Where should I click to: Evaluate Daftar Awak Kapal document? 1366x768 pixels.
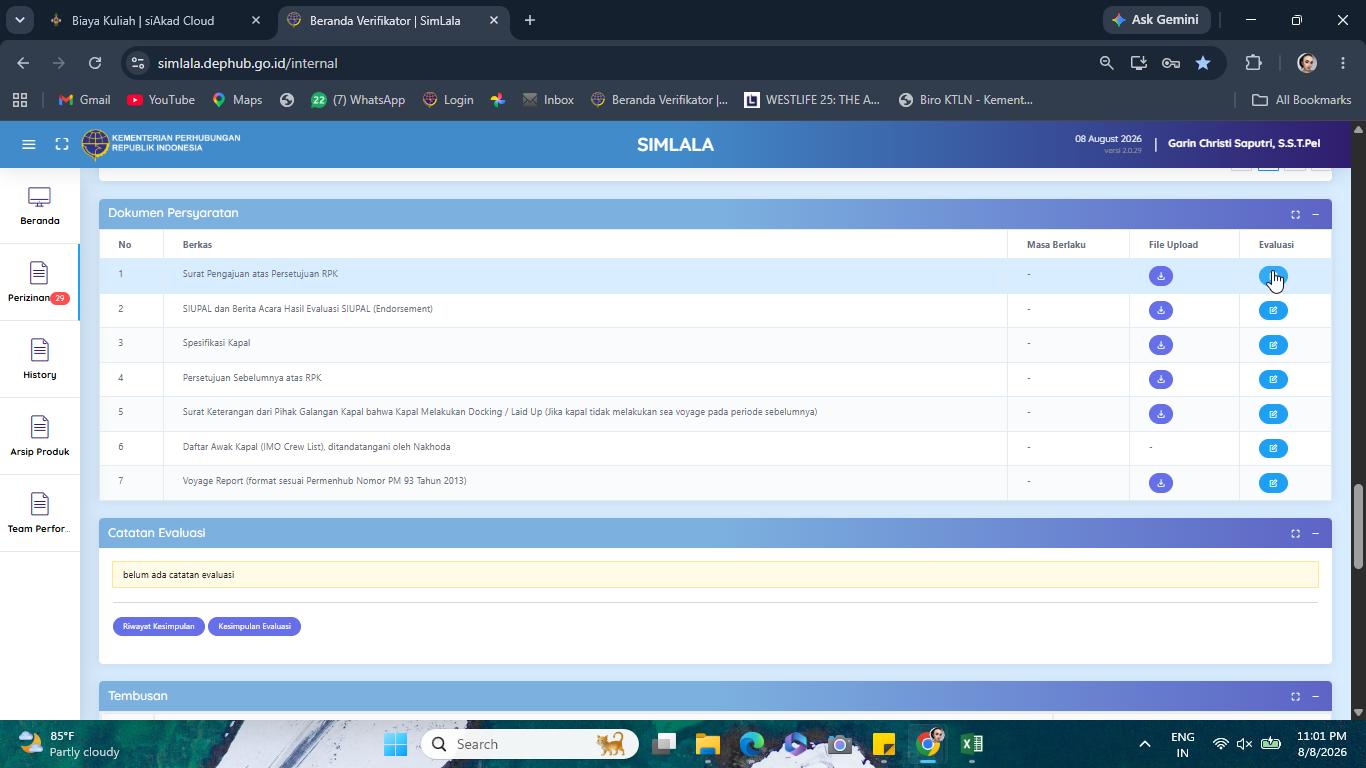click(x=1273, y=448)
